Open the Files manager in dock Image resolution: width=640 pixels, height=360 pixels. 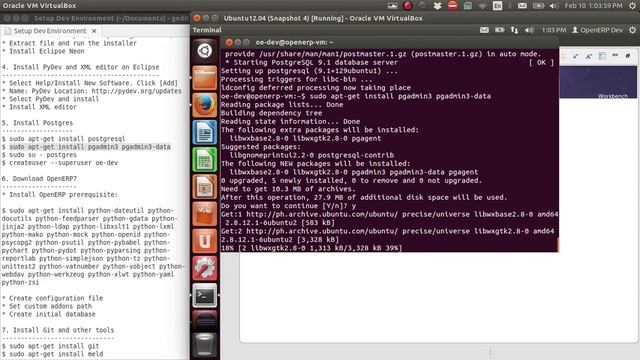[x=204, y=78]
